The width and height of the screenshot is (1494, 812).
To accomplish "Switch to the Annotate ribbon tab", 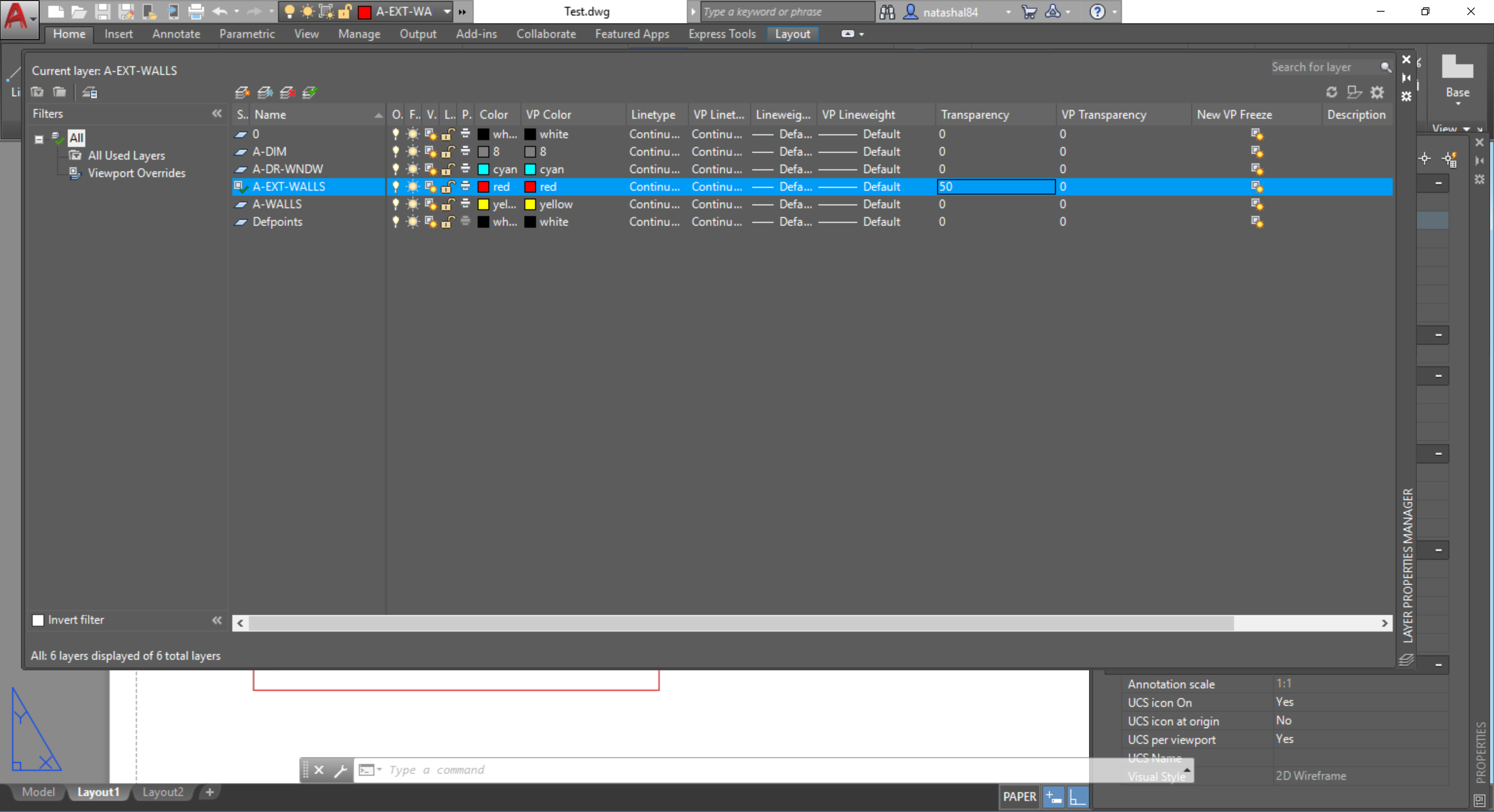I will point(176,34).
